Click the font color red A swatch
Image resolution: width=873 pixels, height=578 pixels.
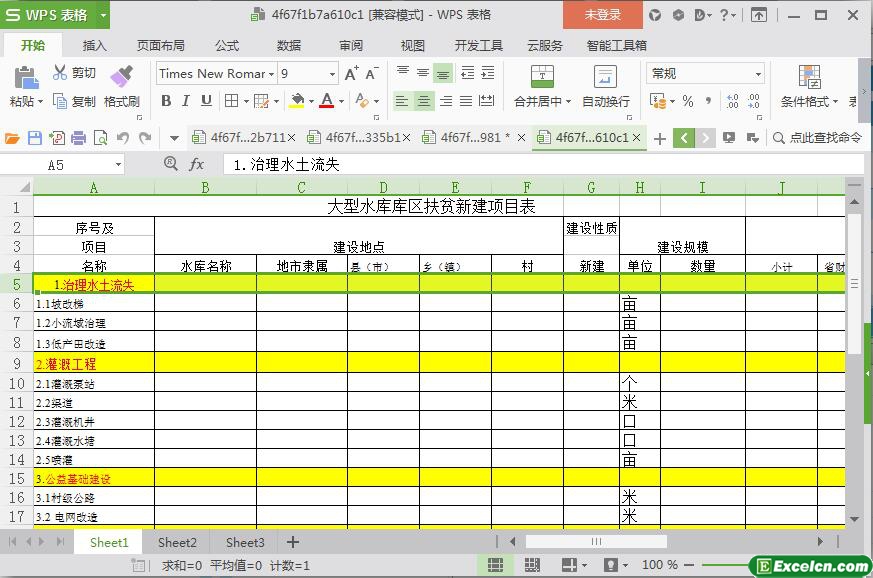pos(326,100)
